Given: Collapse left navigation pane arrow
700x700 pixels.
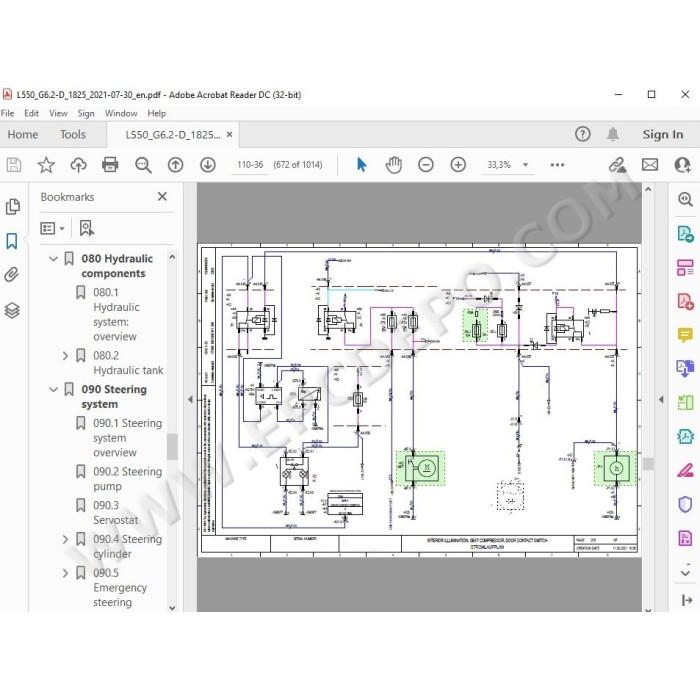Looking at the screenshot, I should [190, 400].
